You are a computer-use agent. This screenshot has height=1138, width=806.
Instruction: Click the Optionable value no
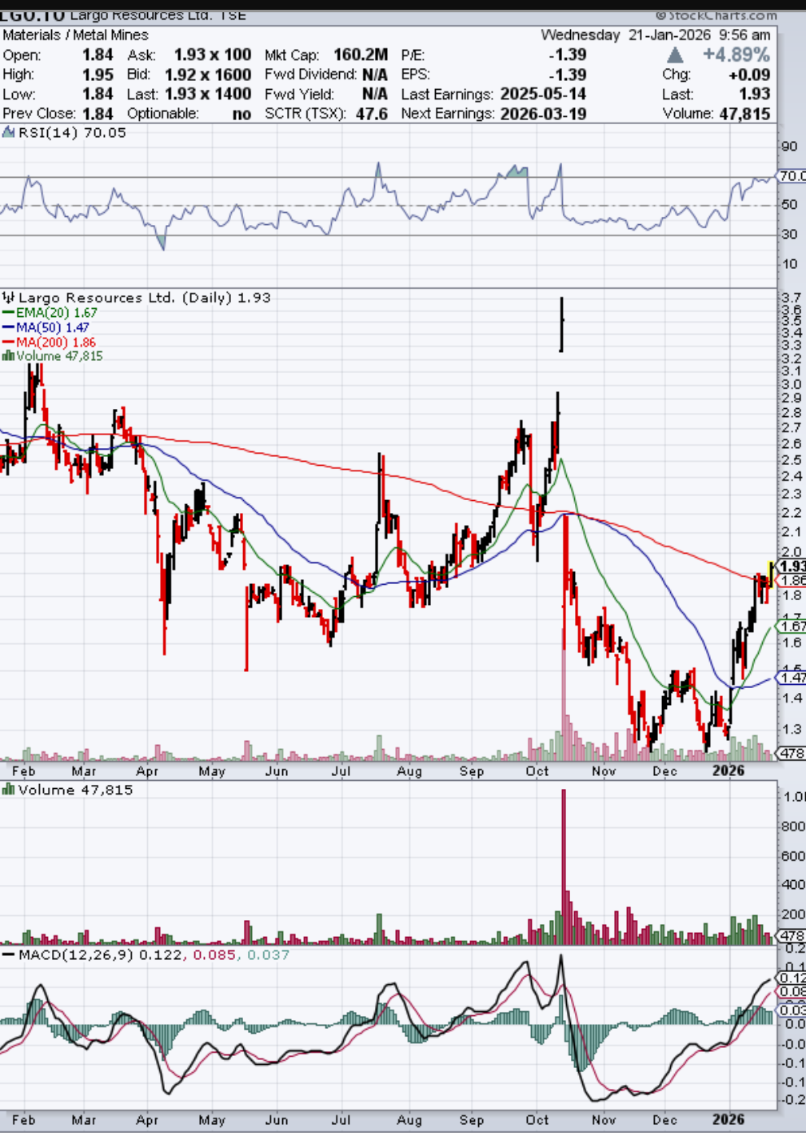tap(242, 114)
